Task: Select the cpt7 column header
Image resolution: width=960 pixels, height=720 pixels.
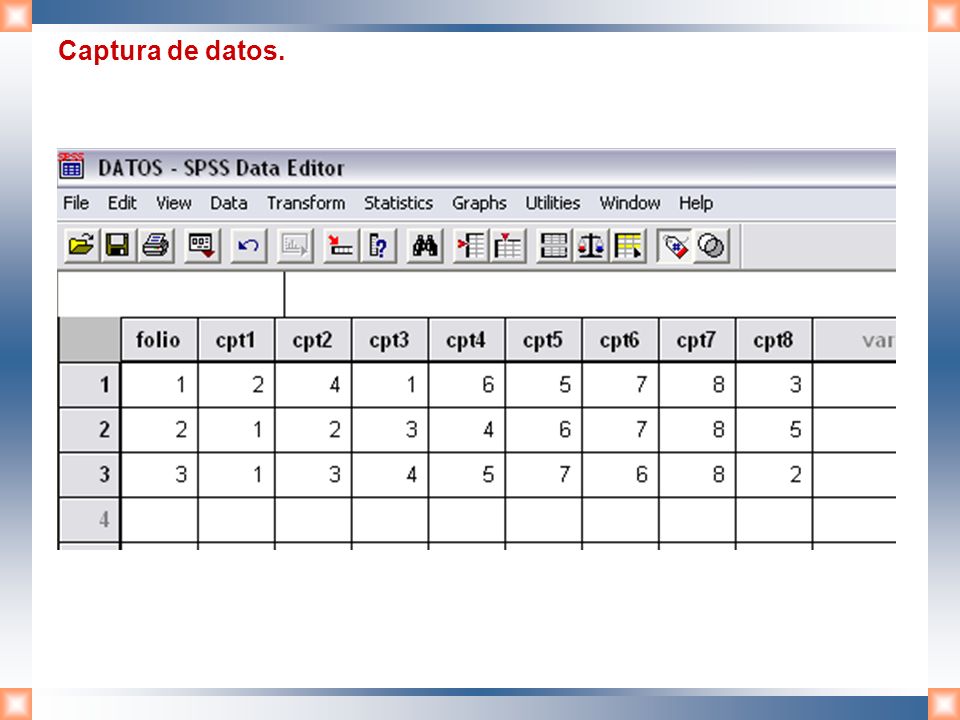Action: coord(697,340)
